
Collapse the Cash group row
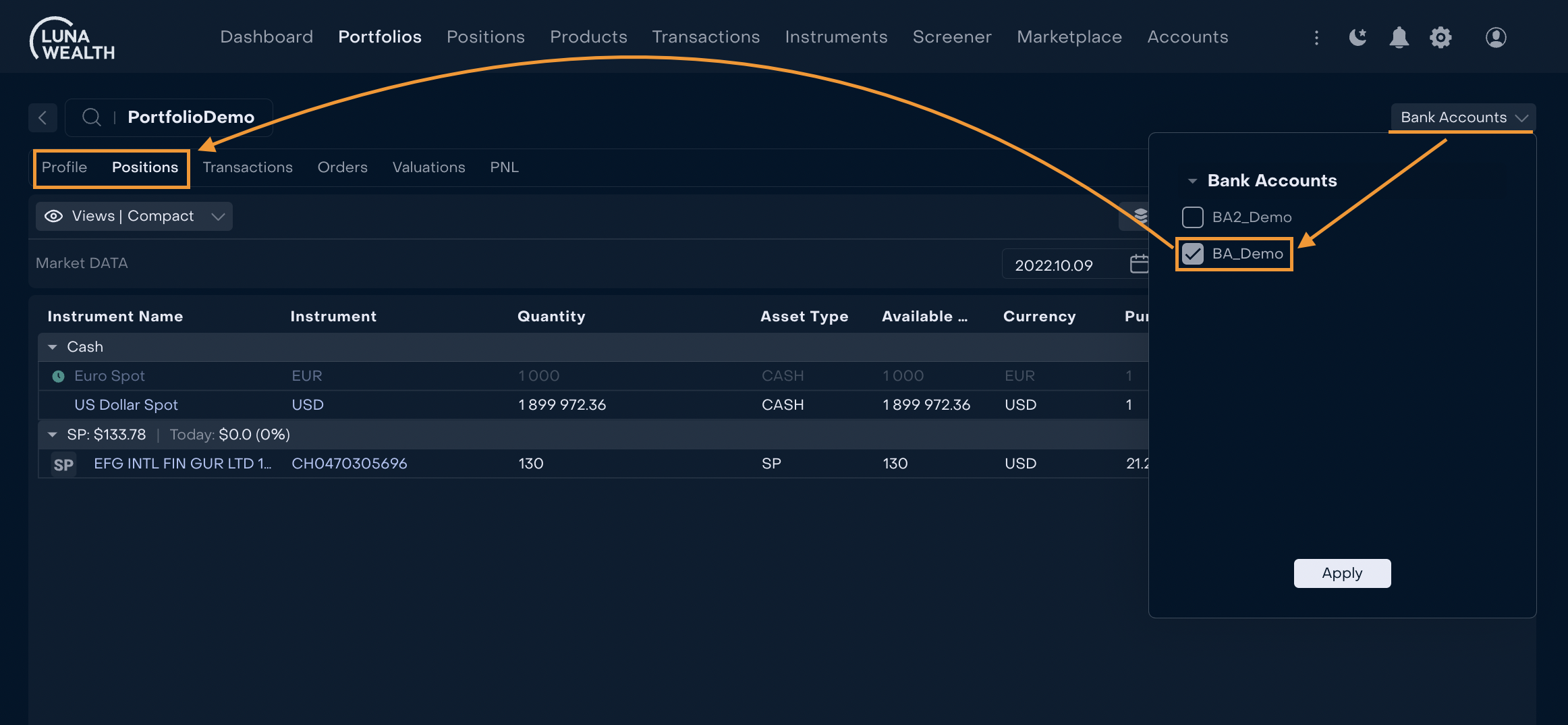tap(53, 347)
